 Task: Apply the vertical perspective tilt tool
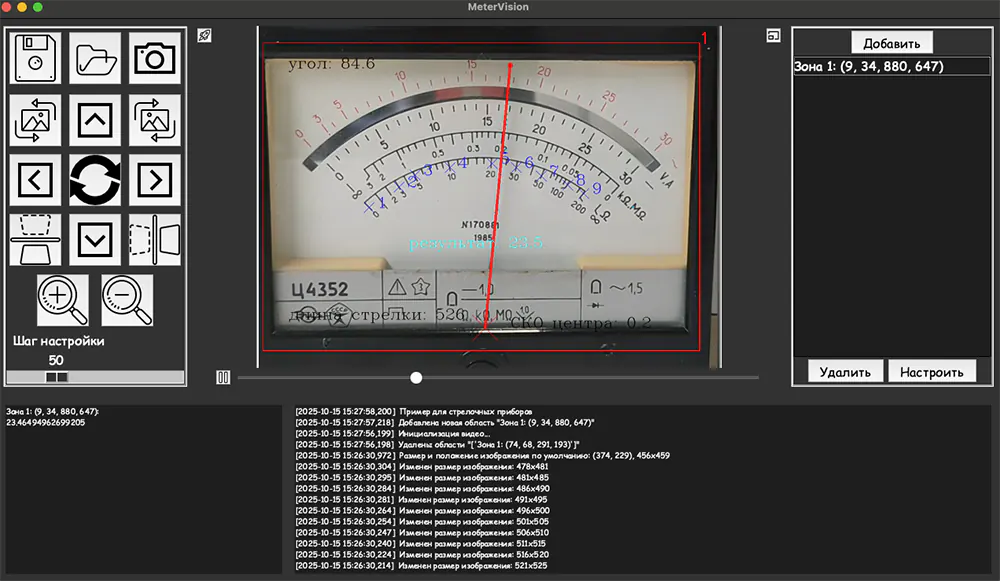click(35, 240)
